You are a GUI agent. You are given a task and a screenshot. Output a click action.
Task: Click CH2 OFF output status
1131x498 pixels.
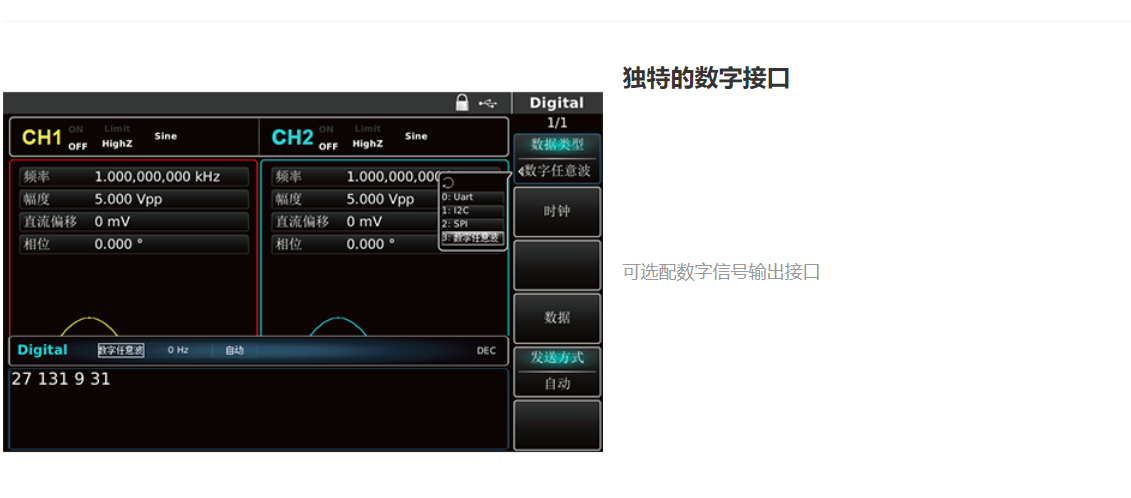click(x=328, y=146)
